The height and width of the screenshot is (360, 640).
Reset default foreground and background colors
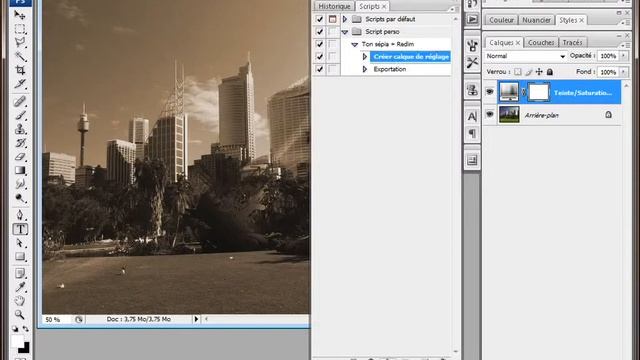pos(15,329)
